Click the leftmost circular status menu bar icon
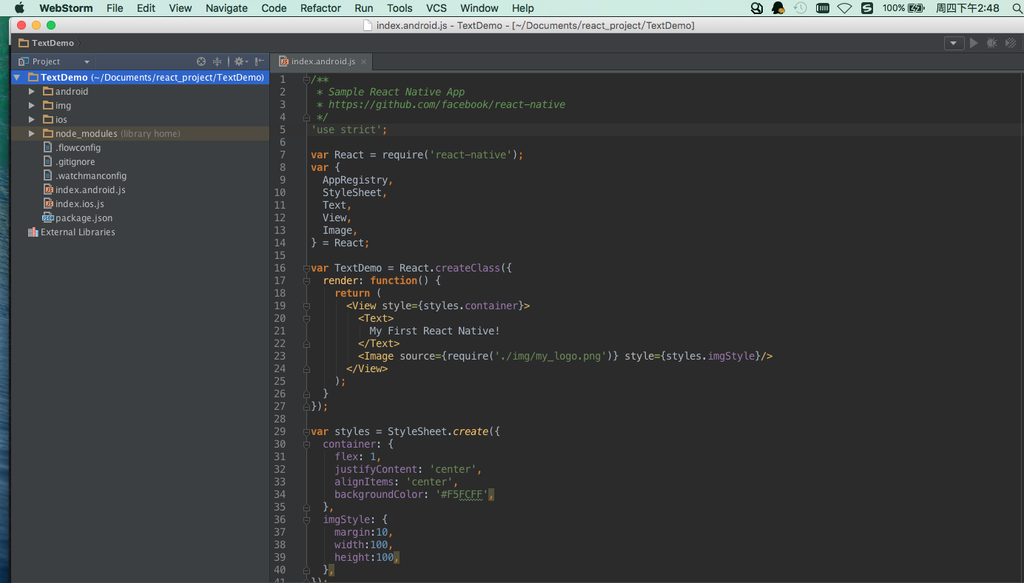Image resolution: width=1024 pixels, height=583 pixels. pos(756,8)
